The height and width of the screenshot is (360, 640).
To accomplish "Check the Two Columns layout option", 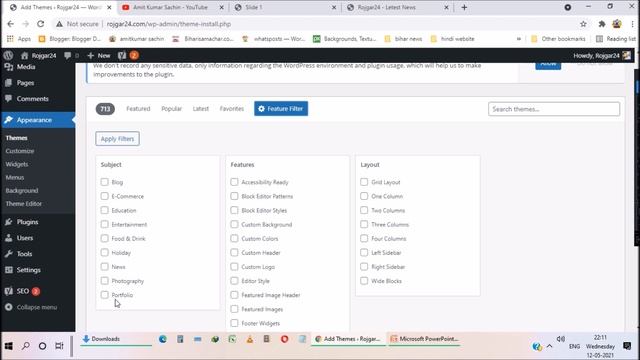I will 364,210.
